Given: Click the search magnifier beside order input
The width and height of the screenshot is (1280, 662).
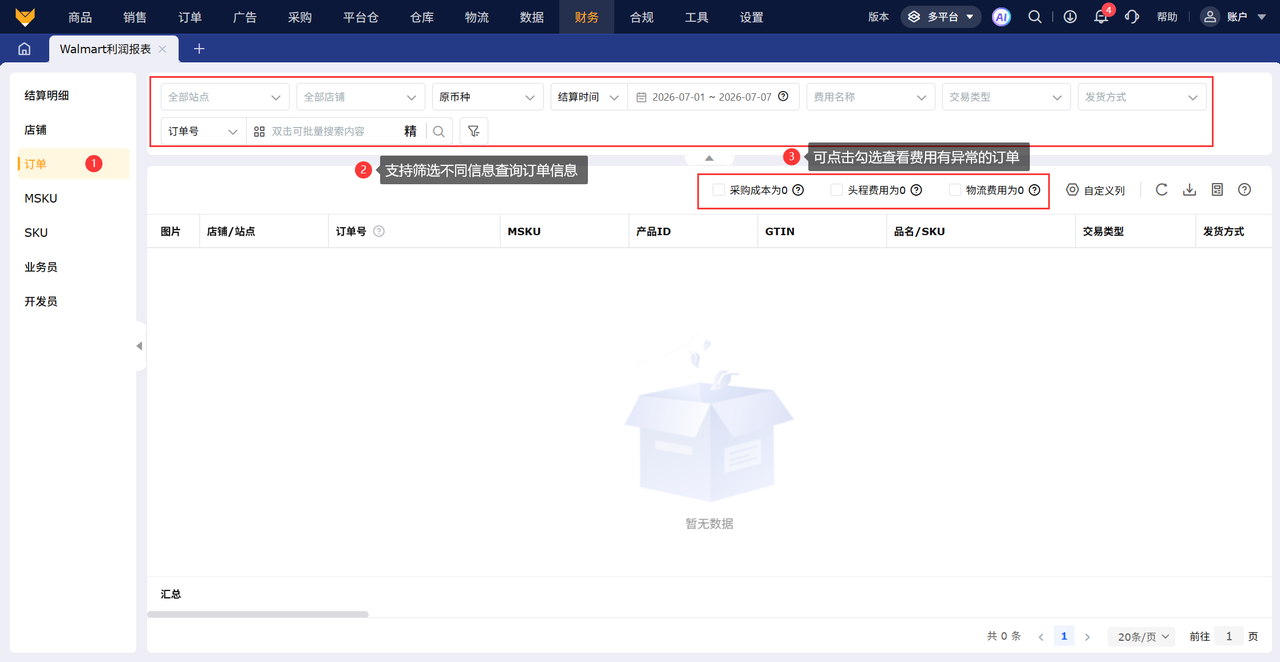Looking at the screenshot, I should [x=439, y=131].
